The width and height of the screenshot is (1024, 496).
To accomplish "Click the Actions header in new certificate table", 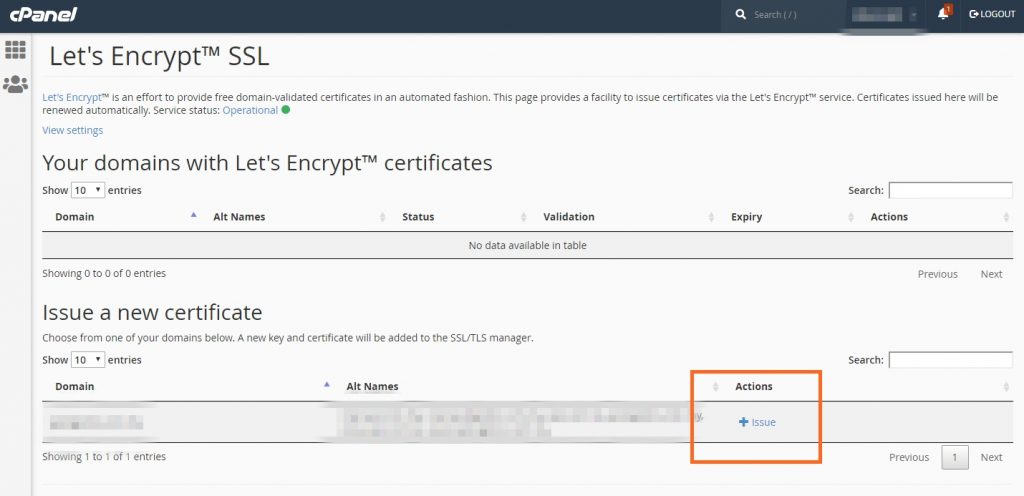I will click(754, 386).
